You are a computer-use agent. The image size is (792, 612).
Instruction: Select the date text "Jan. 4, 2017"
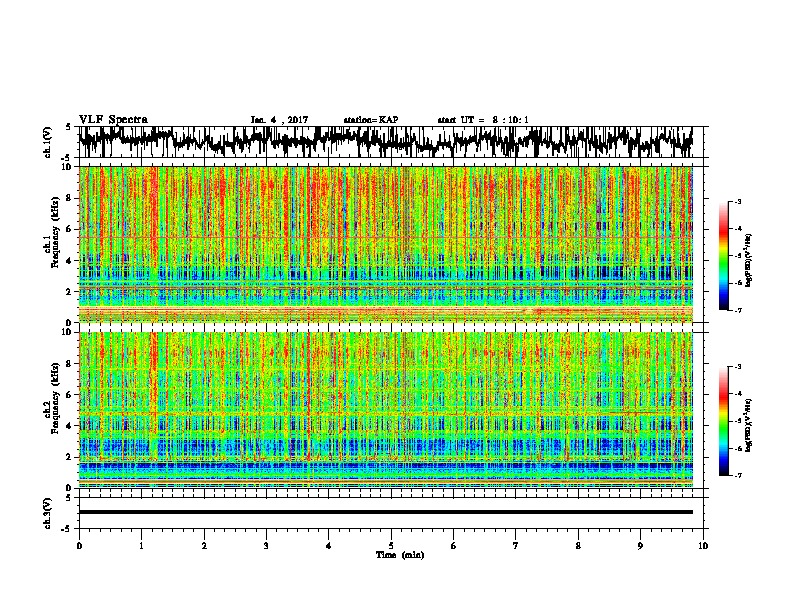[x=279, y=120]
